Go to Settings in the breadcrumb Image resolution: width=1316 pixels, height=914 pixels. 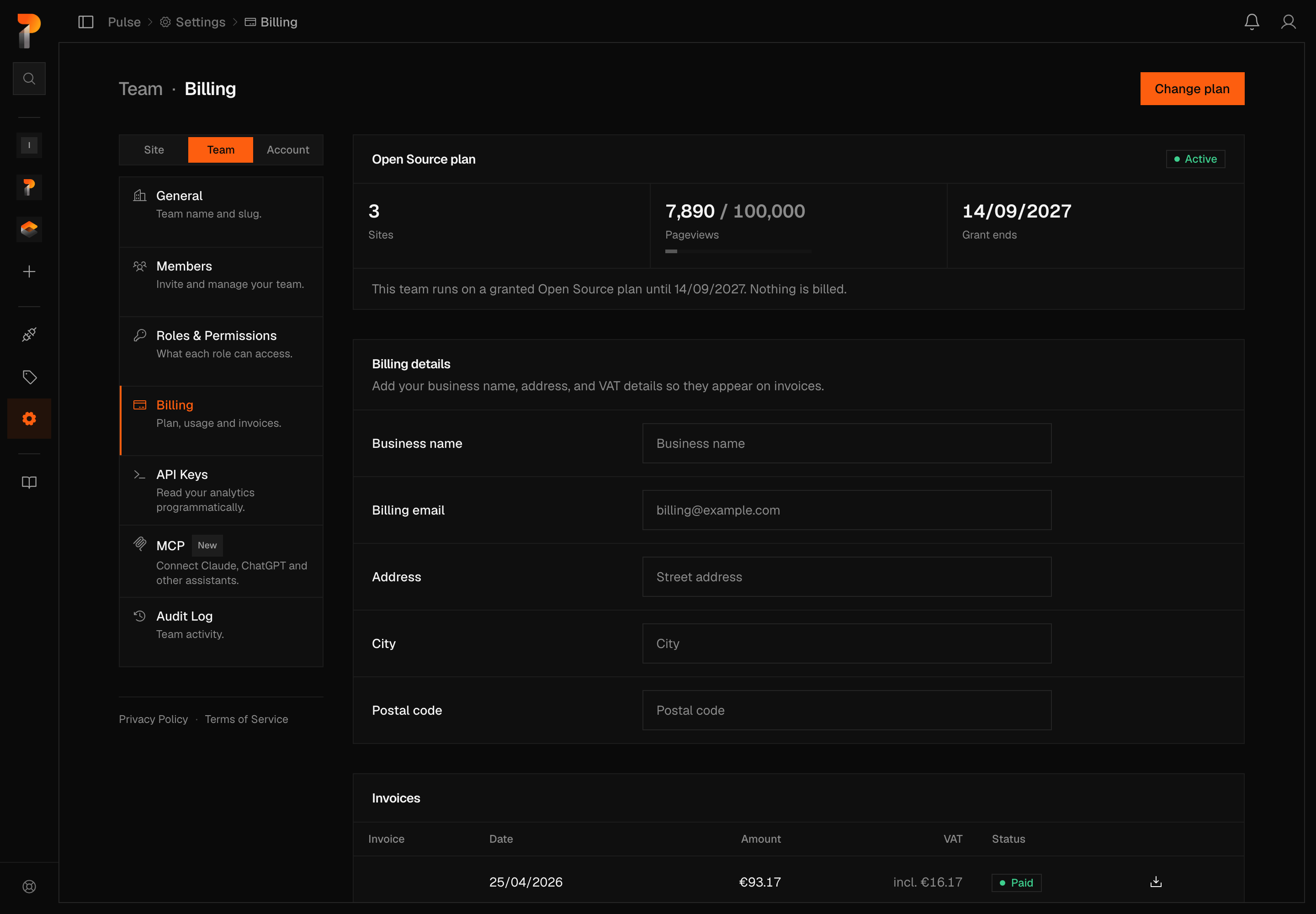click(193, 22)
